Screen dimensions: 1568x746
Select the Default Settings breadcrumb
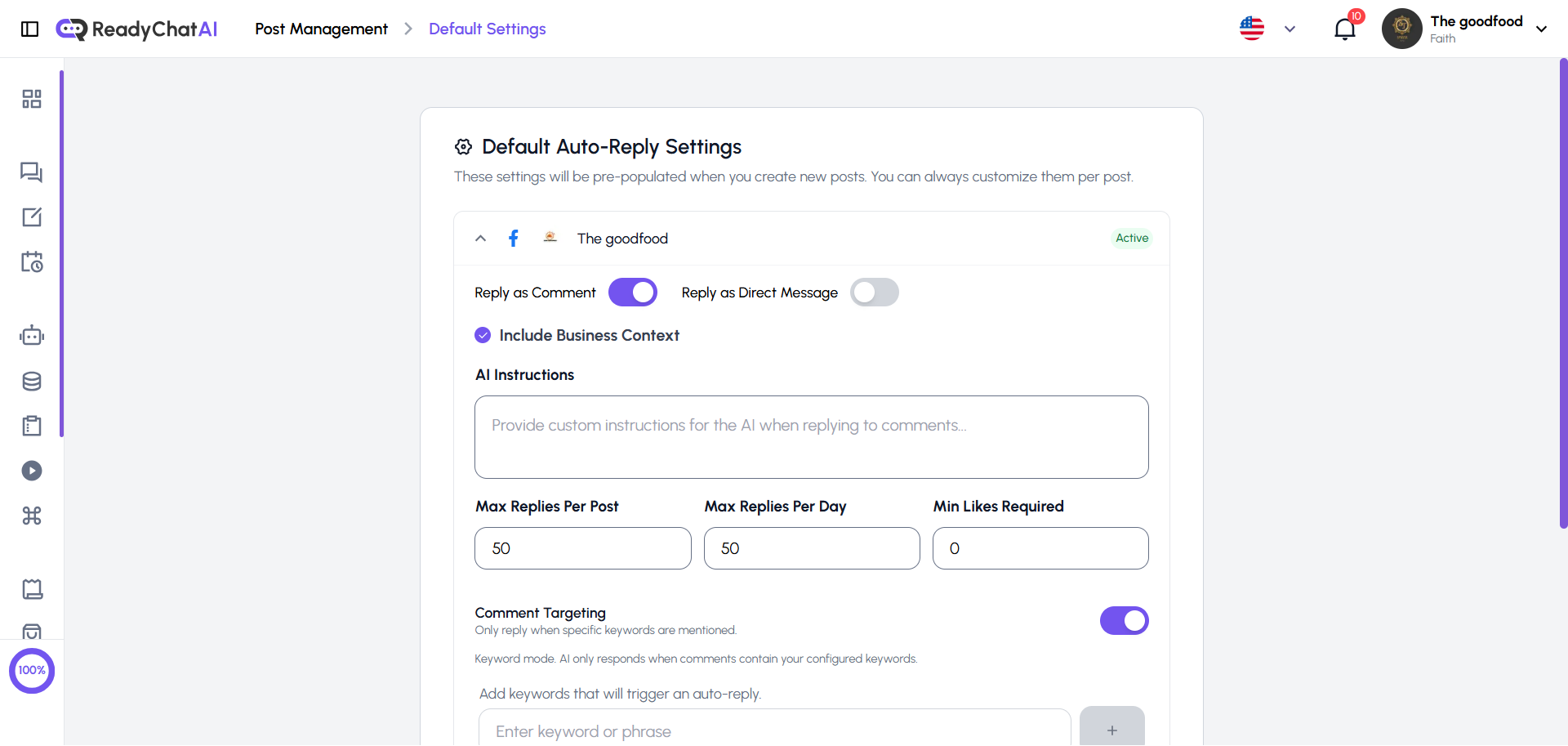tap(487, 29)
